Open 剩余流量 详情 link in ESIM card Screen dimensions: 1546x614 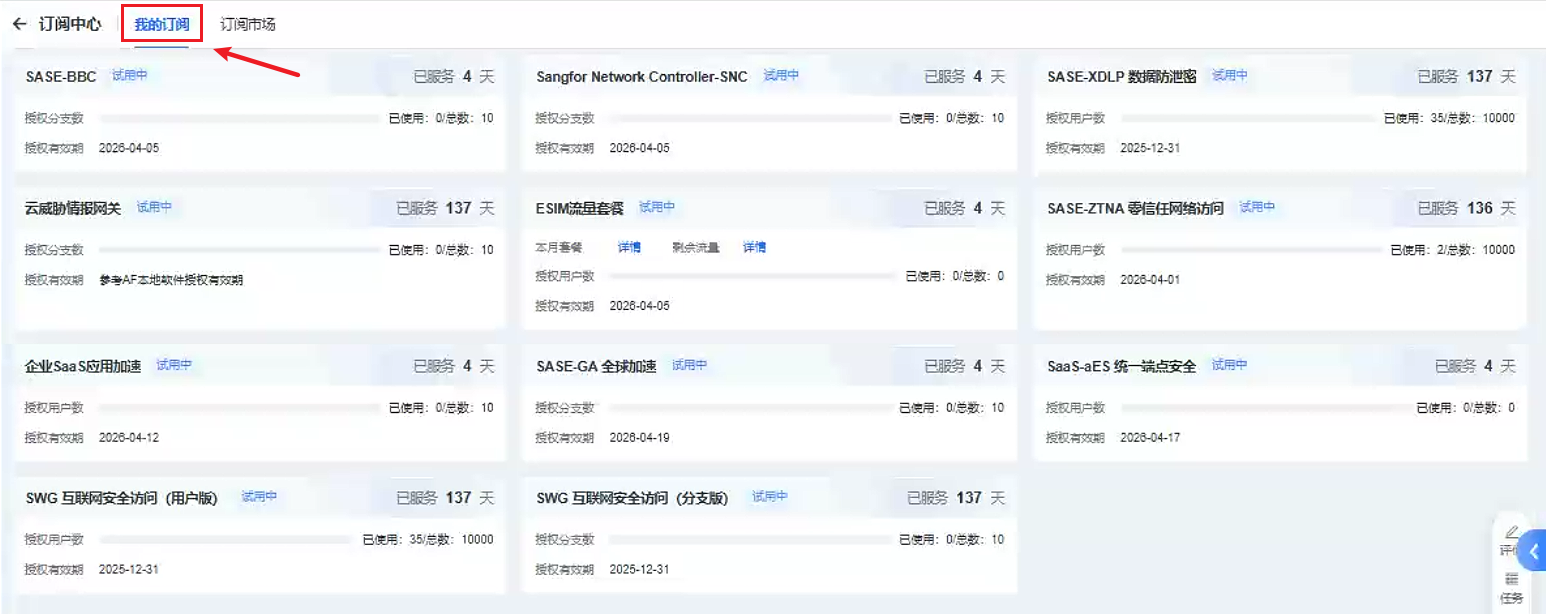[754, 247]
